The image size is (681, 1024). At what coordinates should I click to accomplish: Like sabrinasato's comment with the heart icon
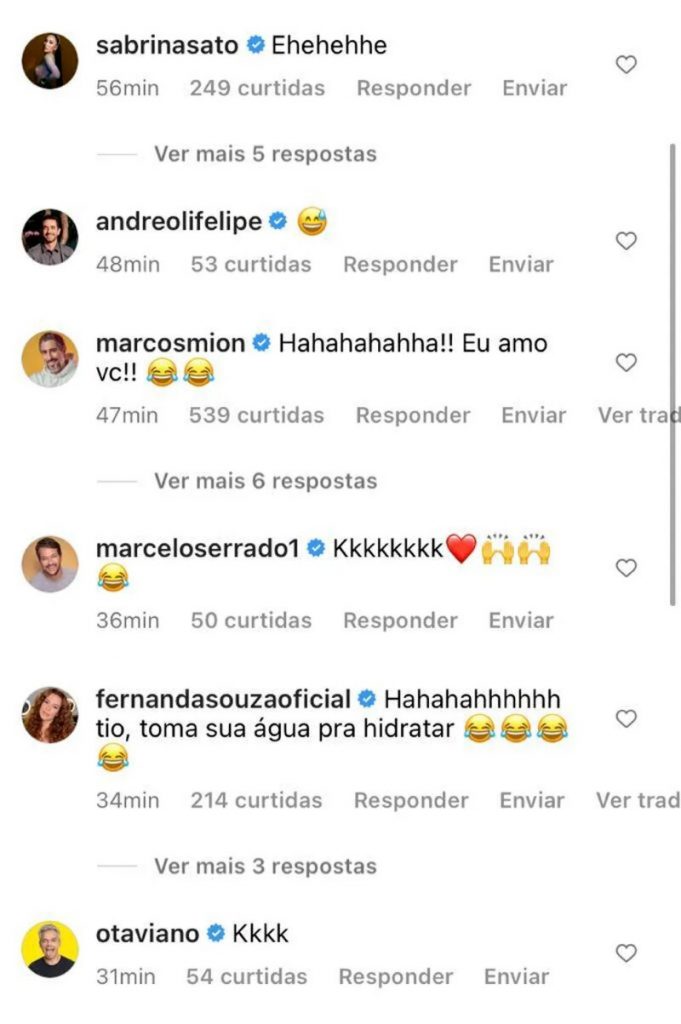tap(626, 62)
